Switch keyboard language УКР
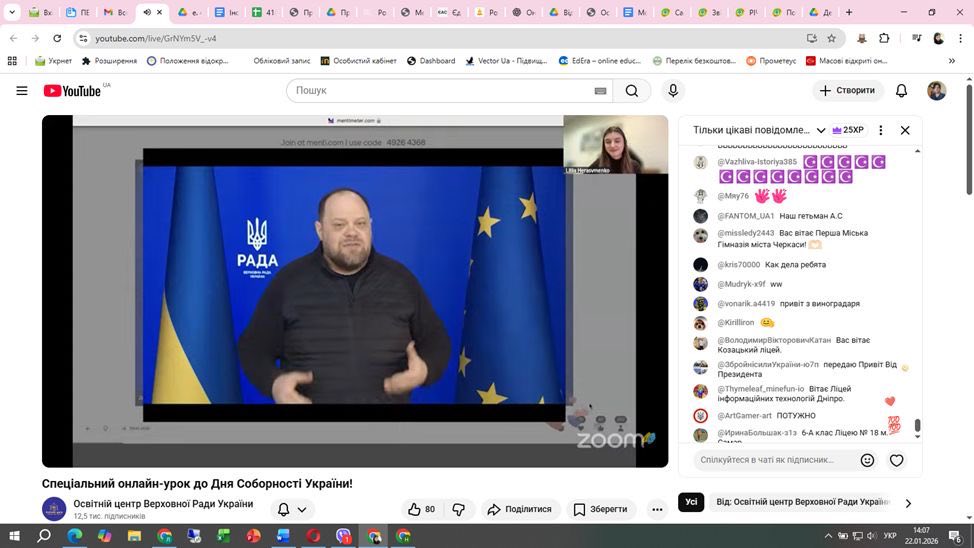 (890, 536)
